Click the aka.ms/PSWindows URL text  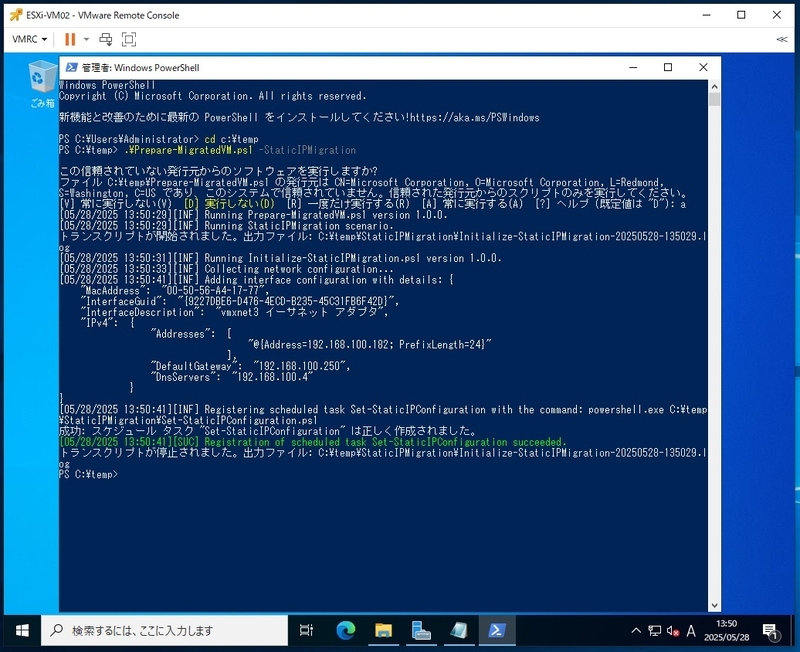pyautogui.click(x=474, y=117)
